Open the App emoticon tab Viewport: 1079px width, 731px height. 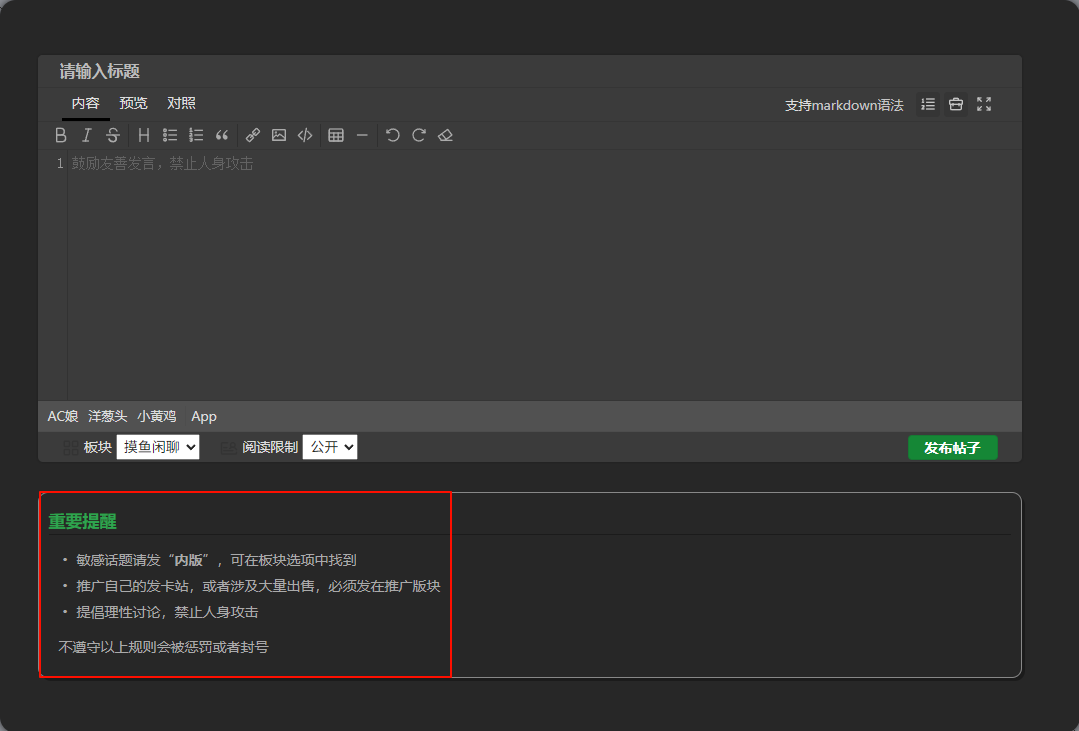pyautogui.click(x=204, y=416)
